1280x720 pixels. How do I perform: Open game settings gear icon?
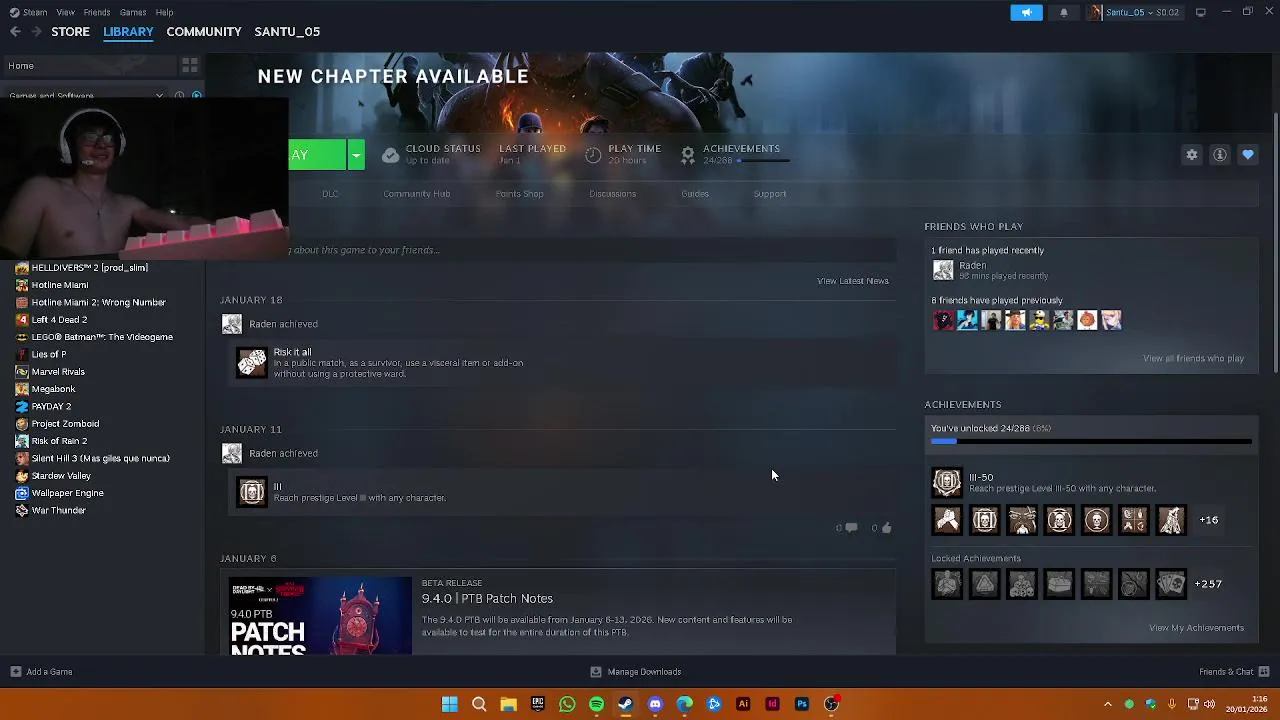point(1192,155)
